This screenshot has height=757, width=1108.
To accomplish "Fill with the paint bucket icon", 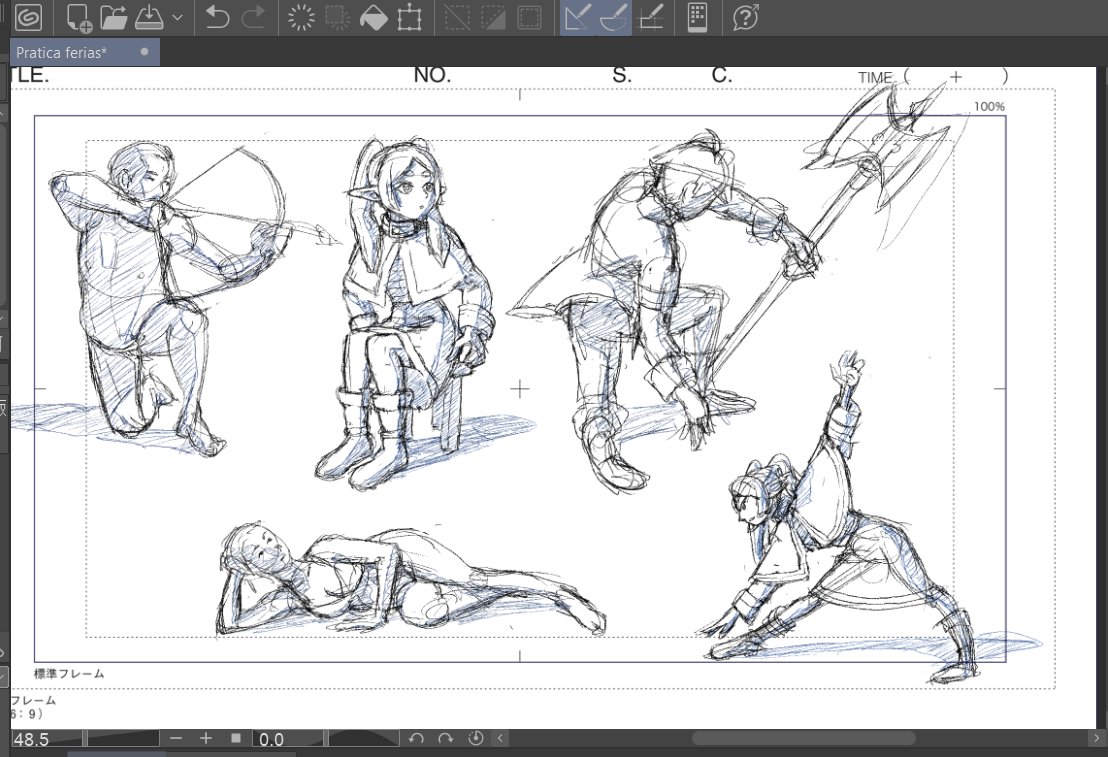I will [x=373, y=17].
